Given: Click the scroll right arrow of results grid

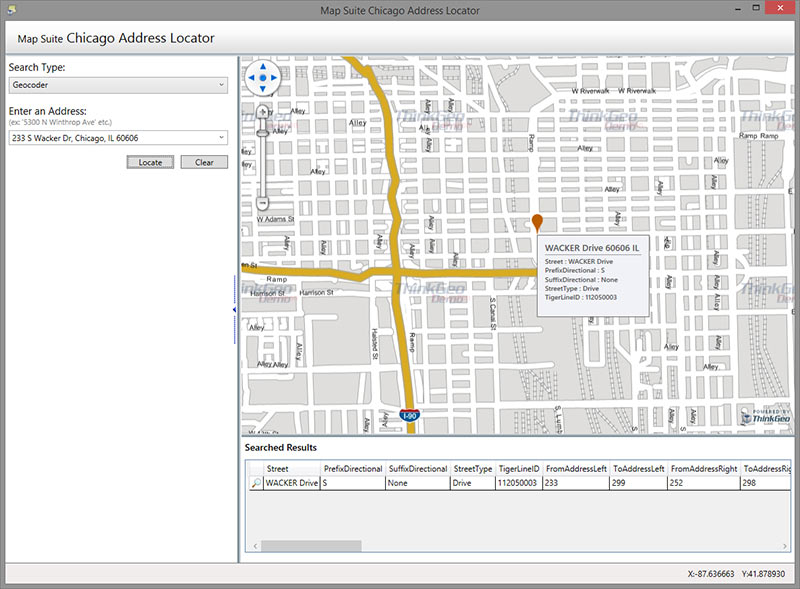Looking at the screenshot, I should (x=785, y=546).
